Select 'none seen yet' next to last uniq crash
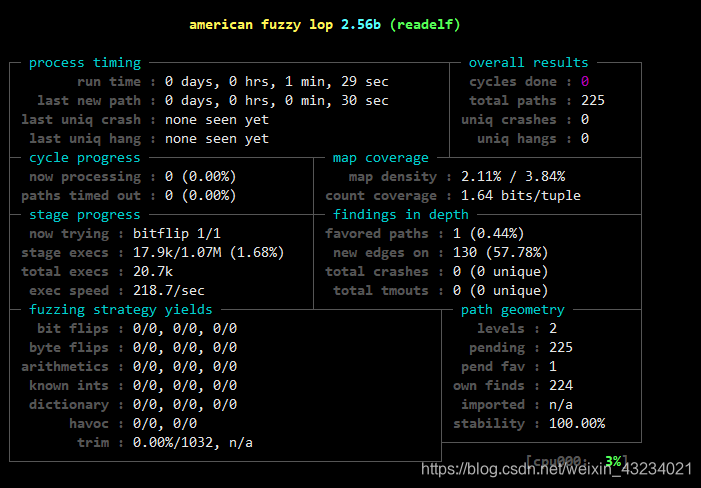 click(x=217, y=120)
